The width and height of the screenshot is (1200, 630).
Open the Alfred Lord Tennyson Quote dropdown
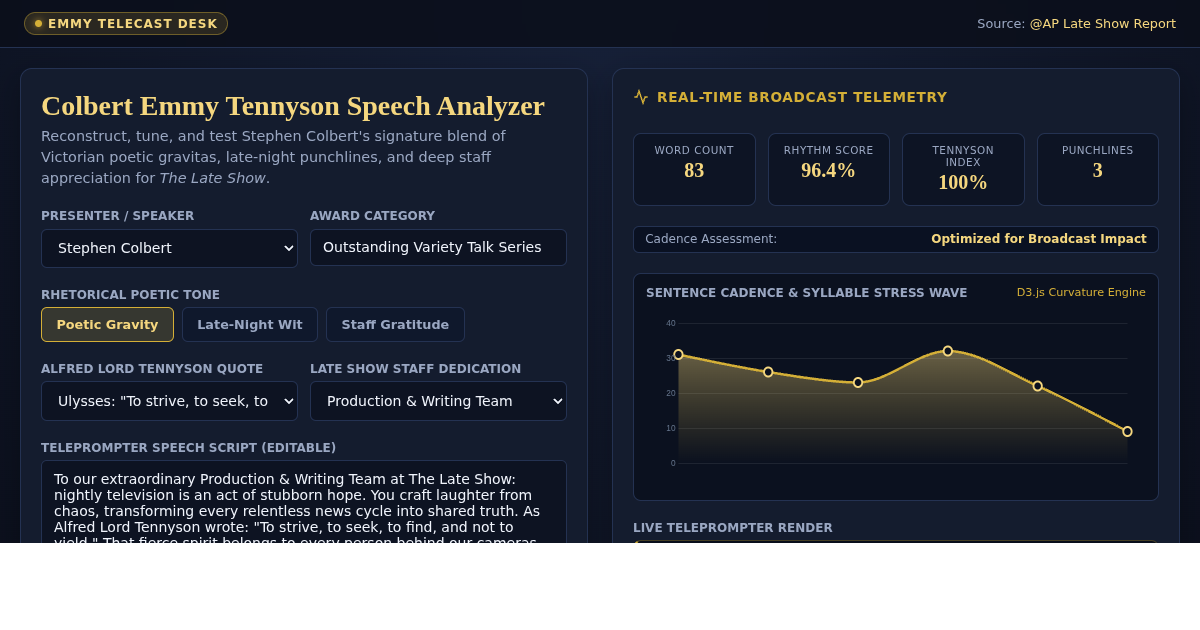[x=169, y=401]
